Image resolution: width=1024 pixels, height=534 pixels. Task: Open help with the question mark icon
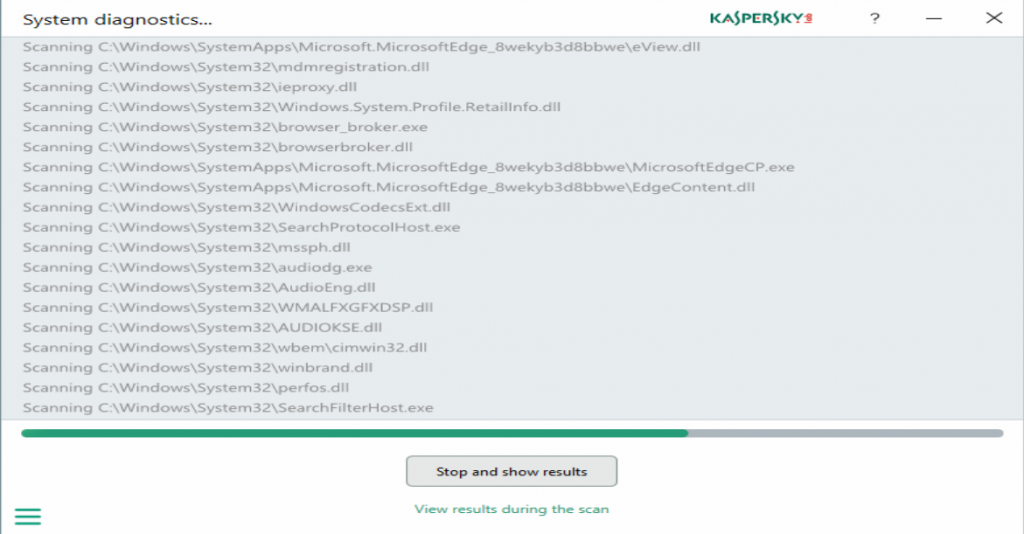pos(874,18)
